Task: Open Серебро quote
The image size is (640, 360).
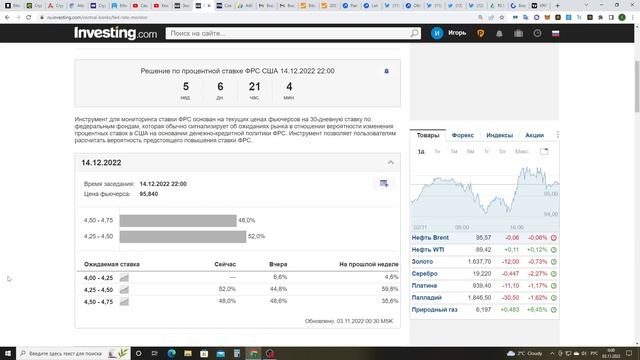Action: (x=424, y=273)
